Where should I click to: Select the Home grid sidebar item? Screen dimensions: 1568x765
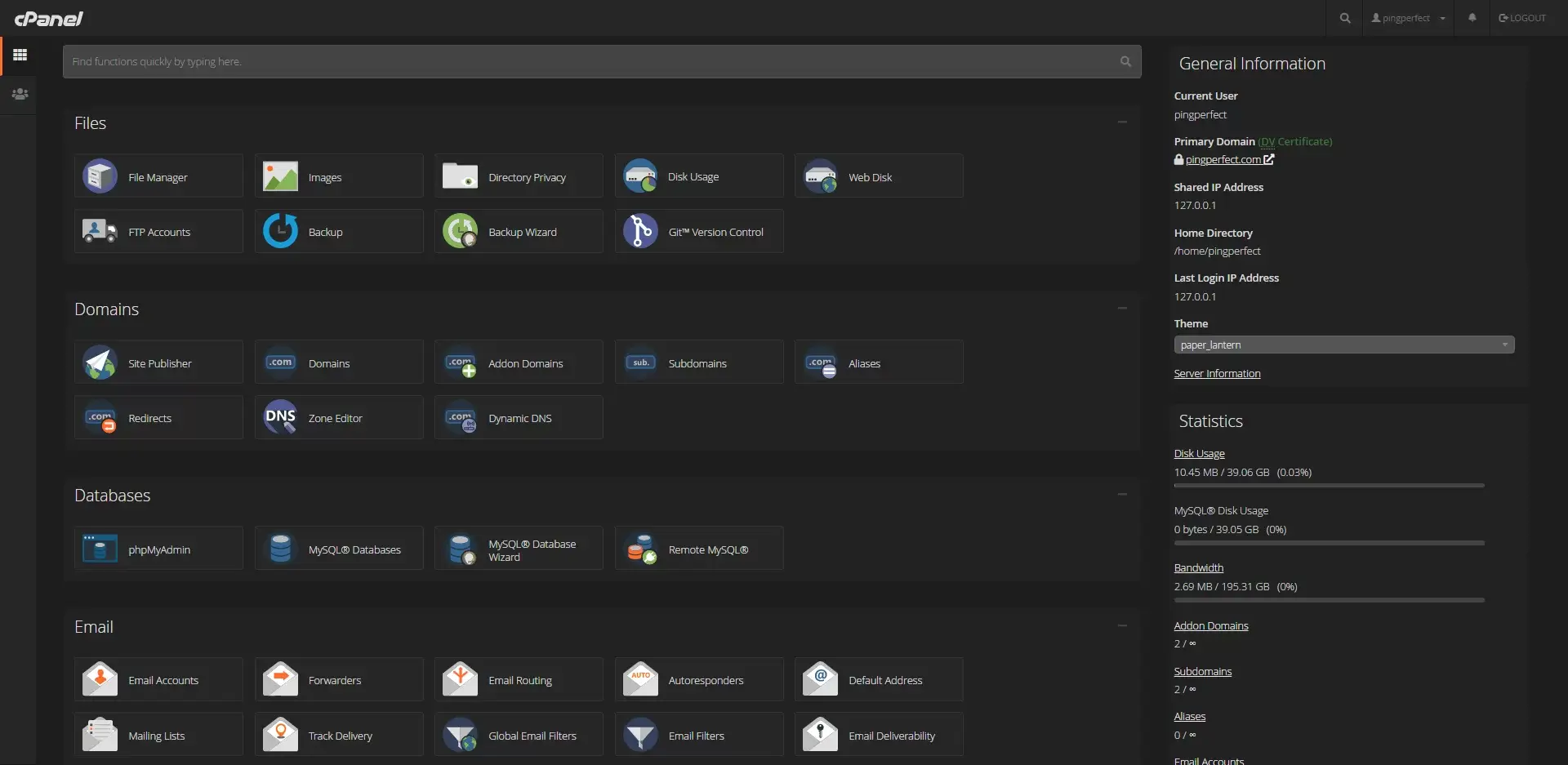coord(20,55)
